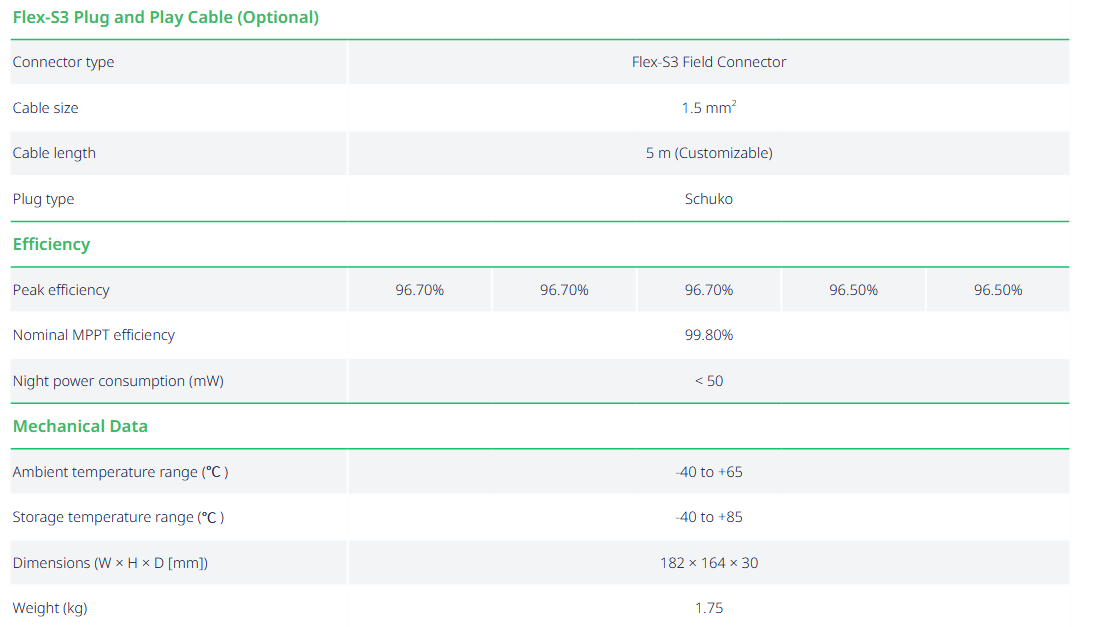This screenshot has width=1096, height=627.
Task: Click the 1.5 mm² cable size value
Action: [x=708, y=108]
